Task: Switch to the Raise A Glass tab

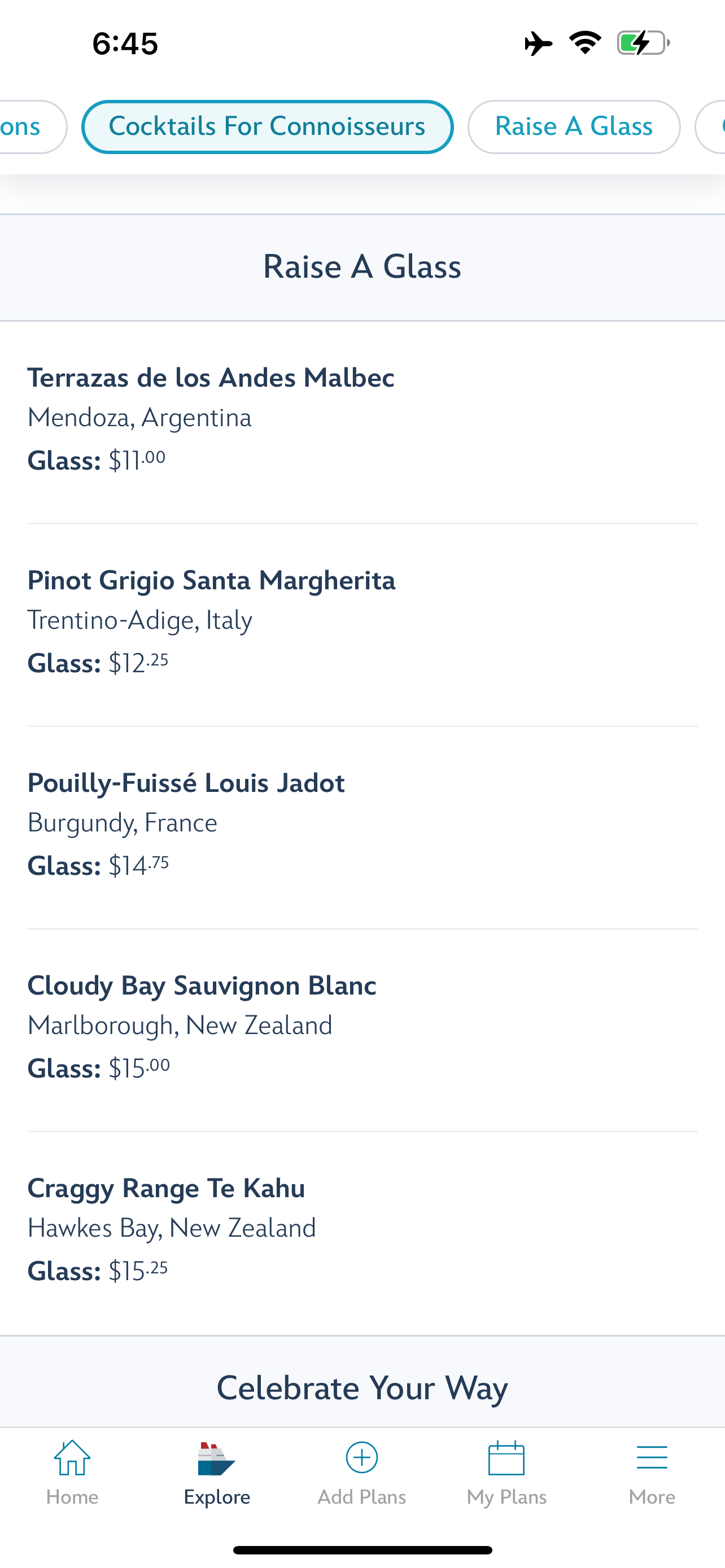Action: tap(574, 126)
